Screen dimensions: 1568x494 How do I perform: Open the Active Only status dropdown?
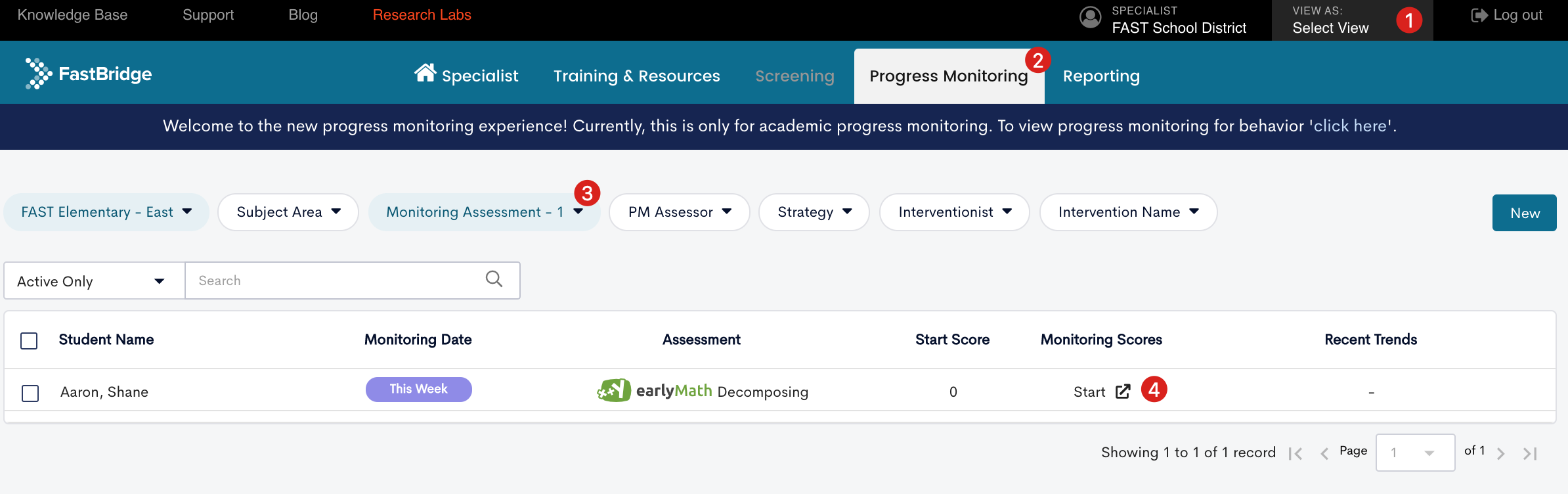95,281
